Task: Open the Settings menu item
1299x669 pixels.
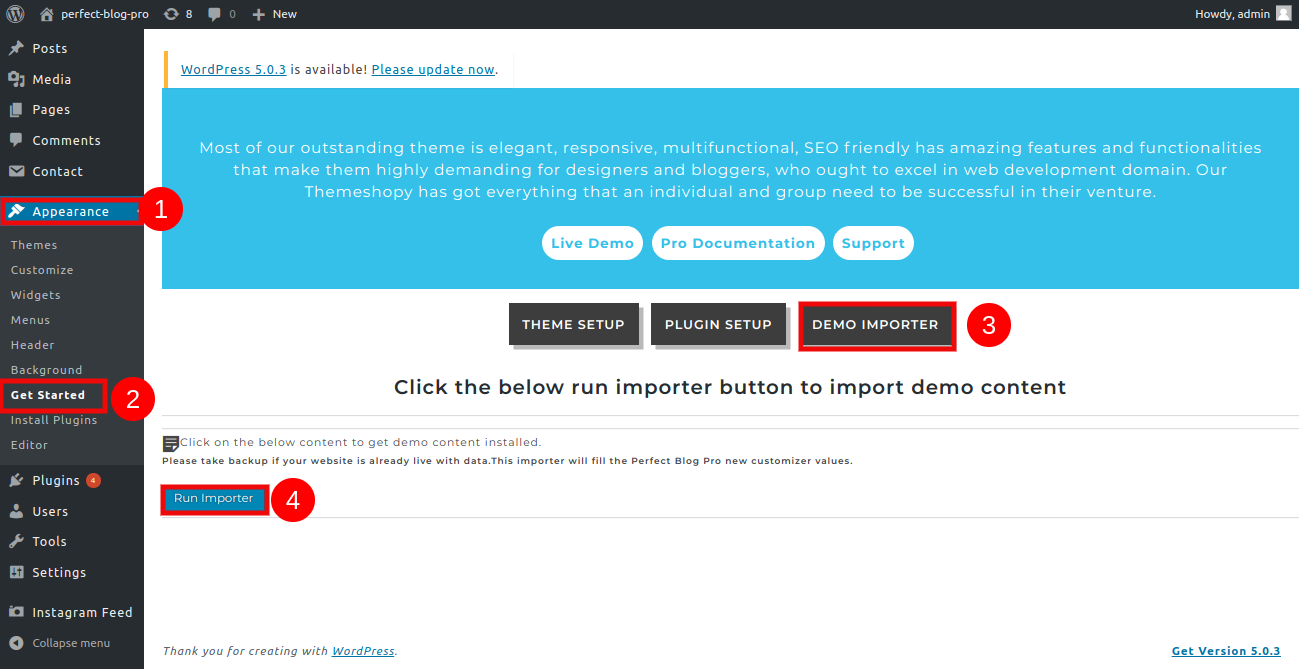Action: tap(59, 572)
